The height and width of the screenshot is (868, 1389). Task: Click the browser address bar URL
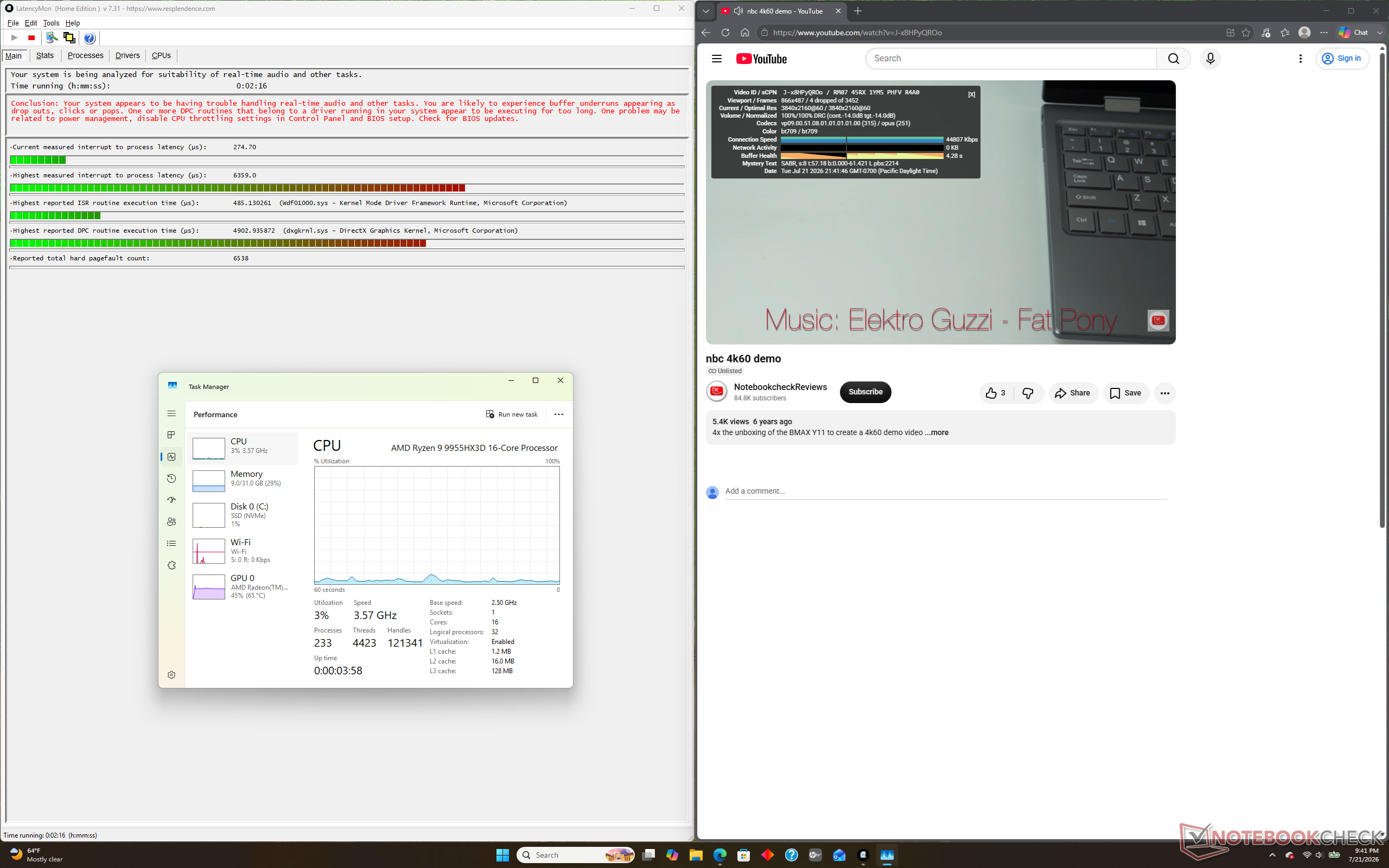coord(857,33)
